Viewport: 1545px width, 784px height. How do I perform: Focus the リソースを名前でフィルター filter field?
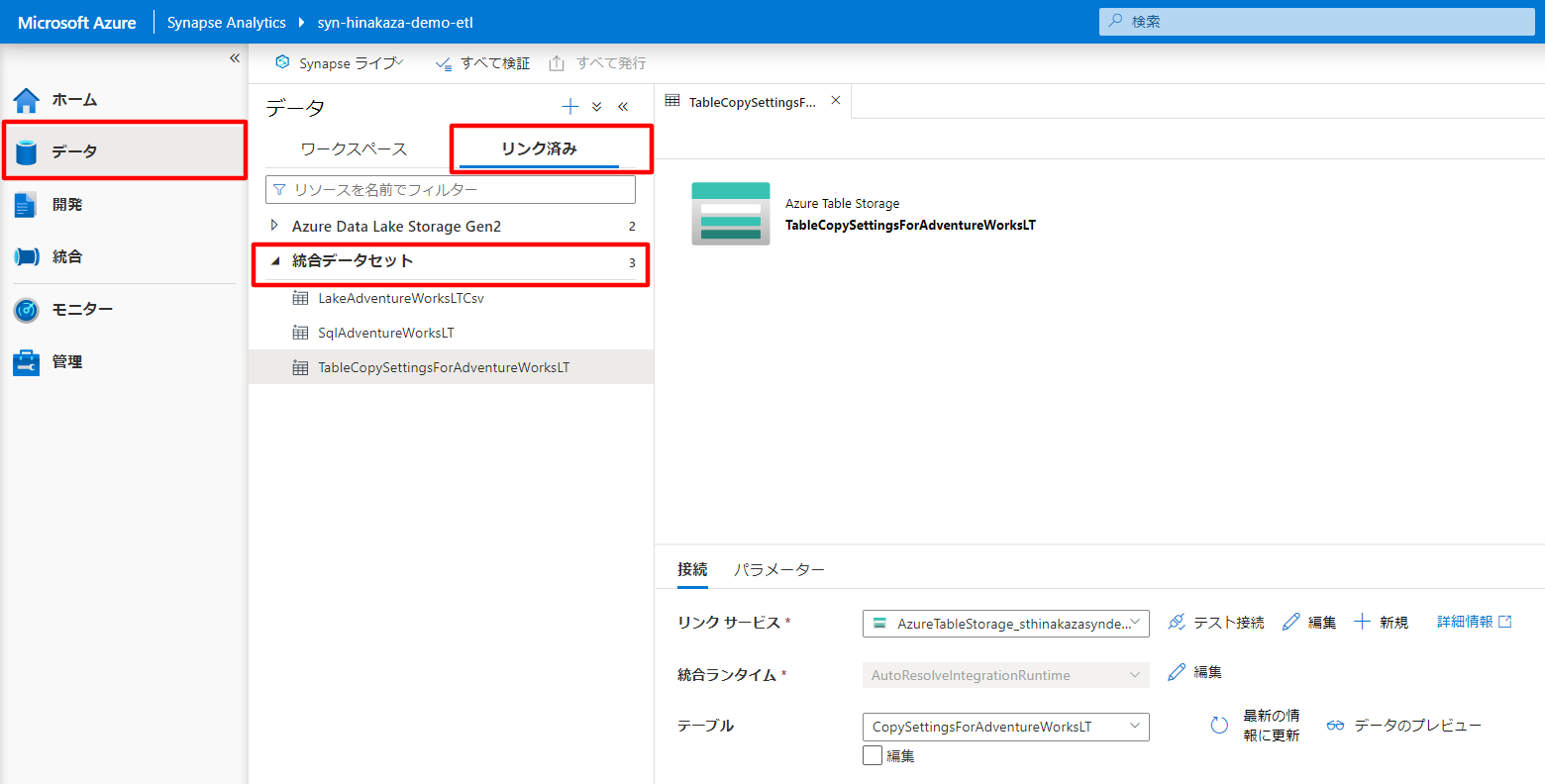pyautogui.click(x=451, y=189)
